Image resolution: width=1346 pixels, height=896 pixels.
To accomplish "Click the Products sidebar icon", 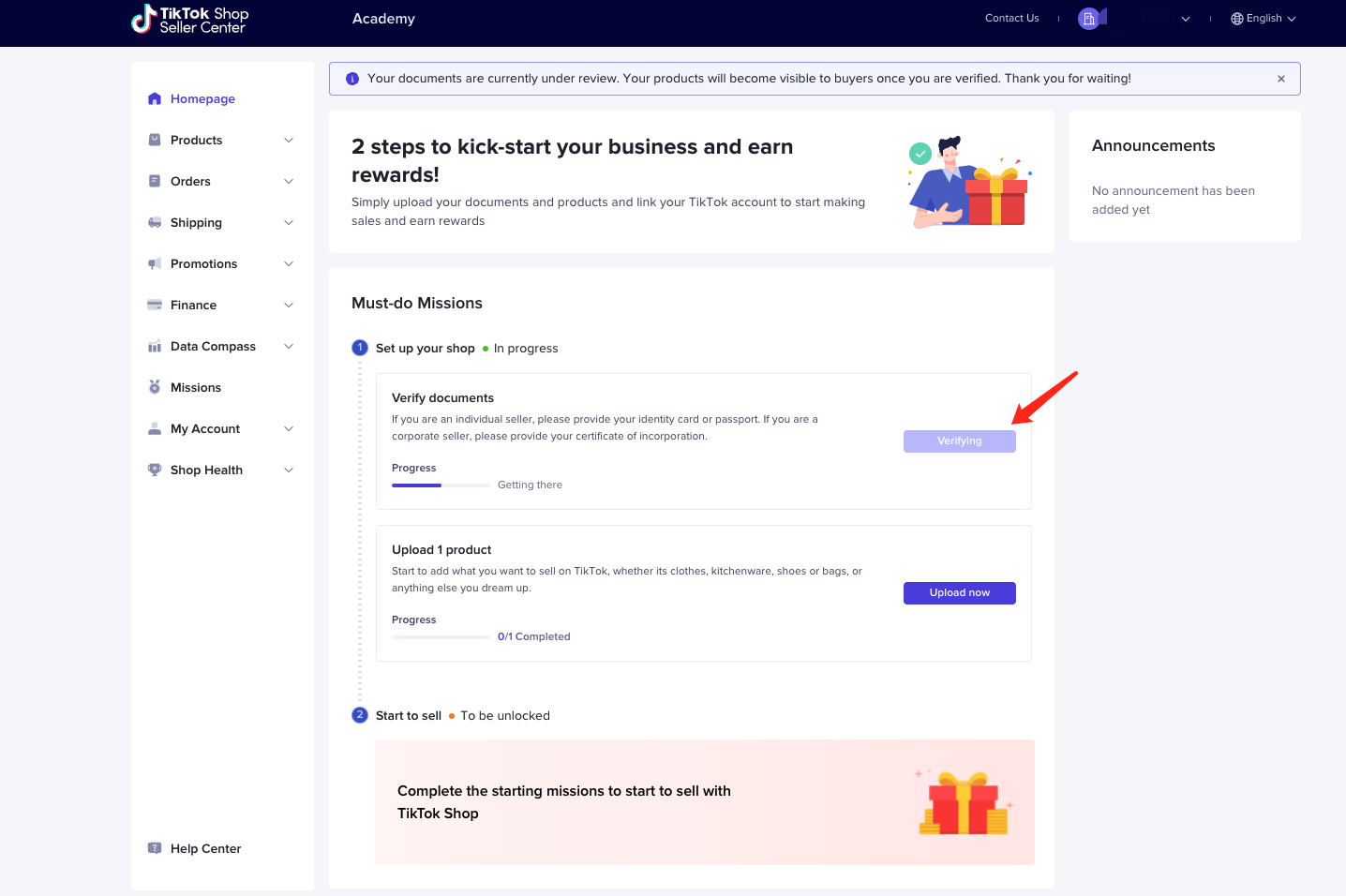I will [155, 140].
